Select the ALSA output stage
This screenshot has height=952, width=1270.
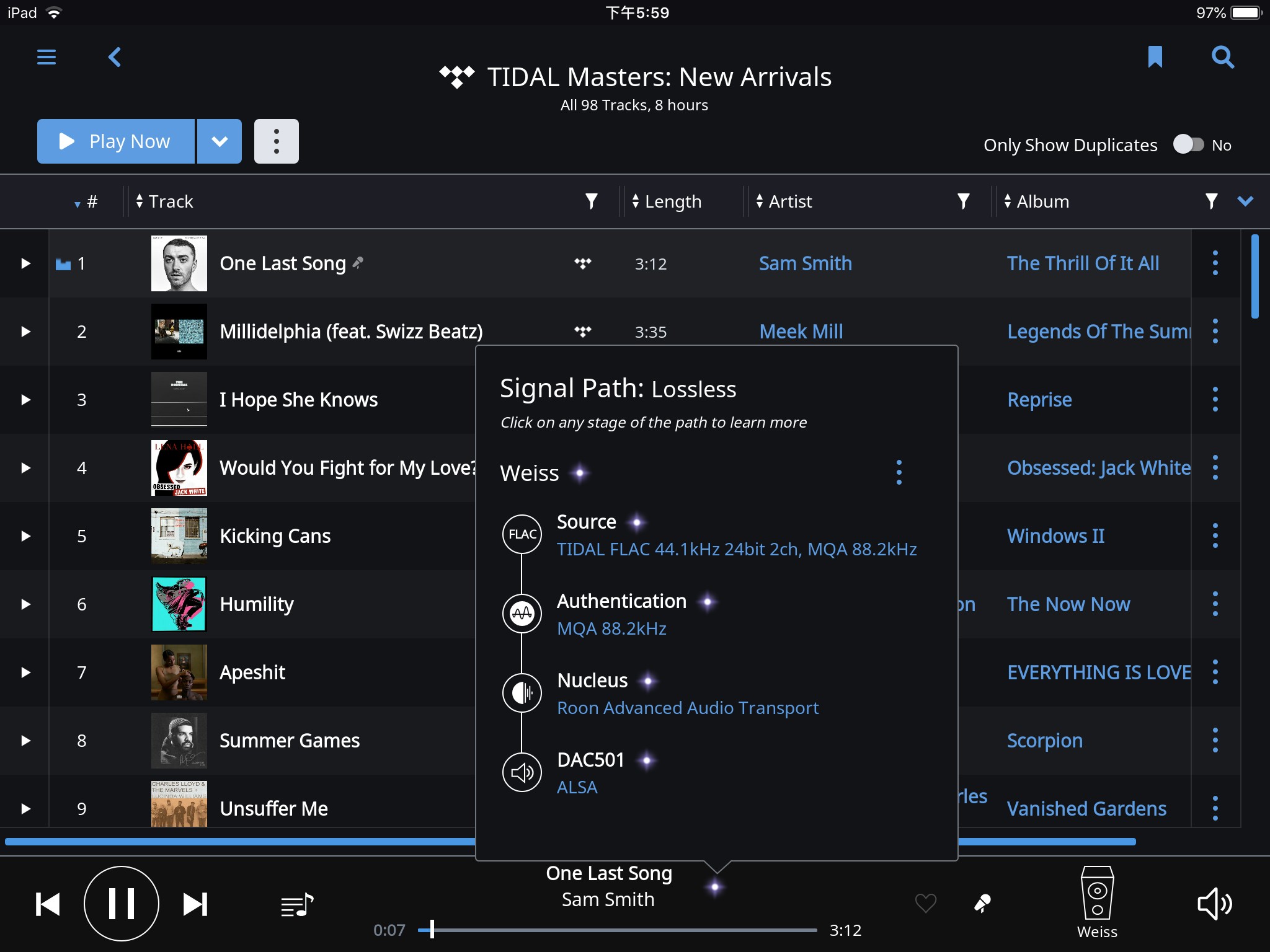pos(577,787)
